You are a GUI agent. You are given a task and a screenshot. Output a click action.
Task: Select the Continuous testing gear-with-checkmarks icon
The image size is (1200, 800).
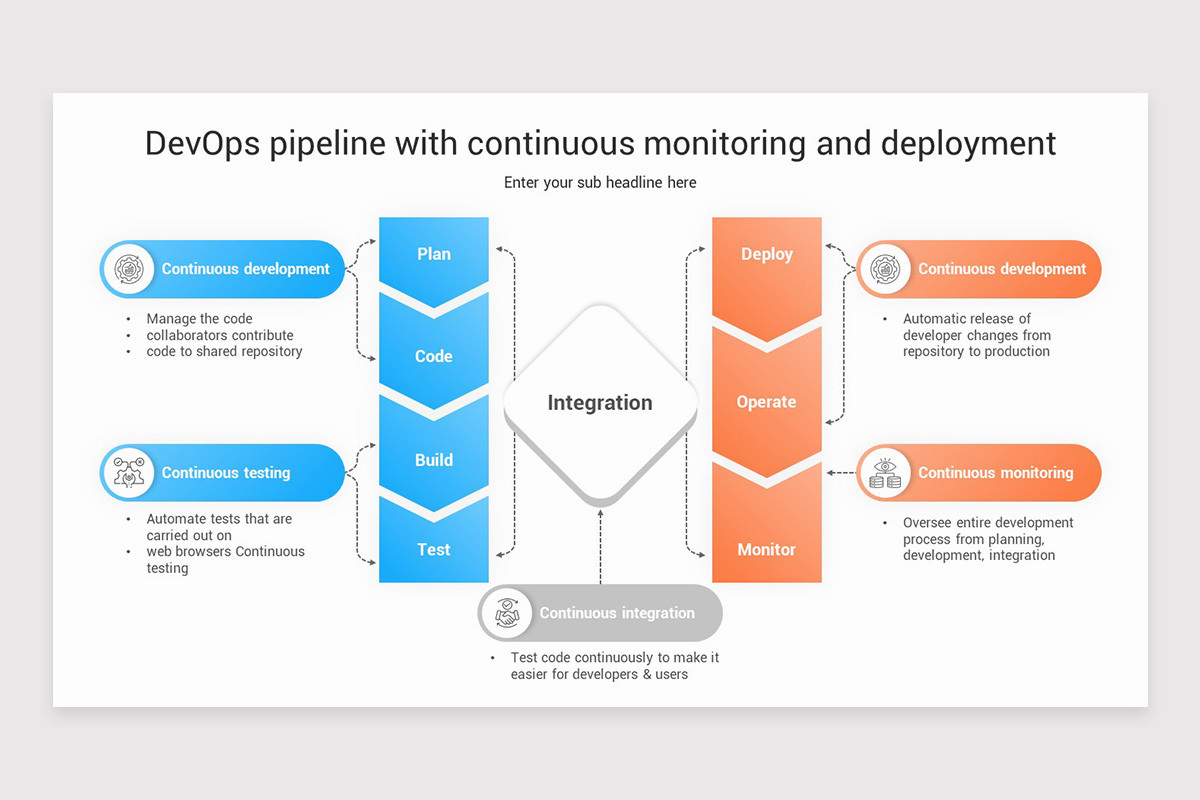pos(129,473)
